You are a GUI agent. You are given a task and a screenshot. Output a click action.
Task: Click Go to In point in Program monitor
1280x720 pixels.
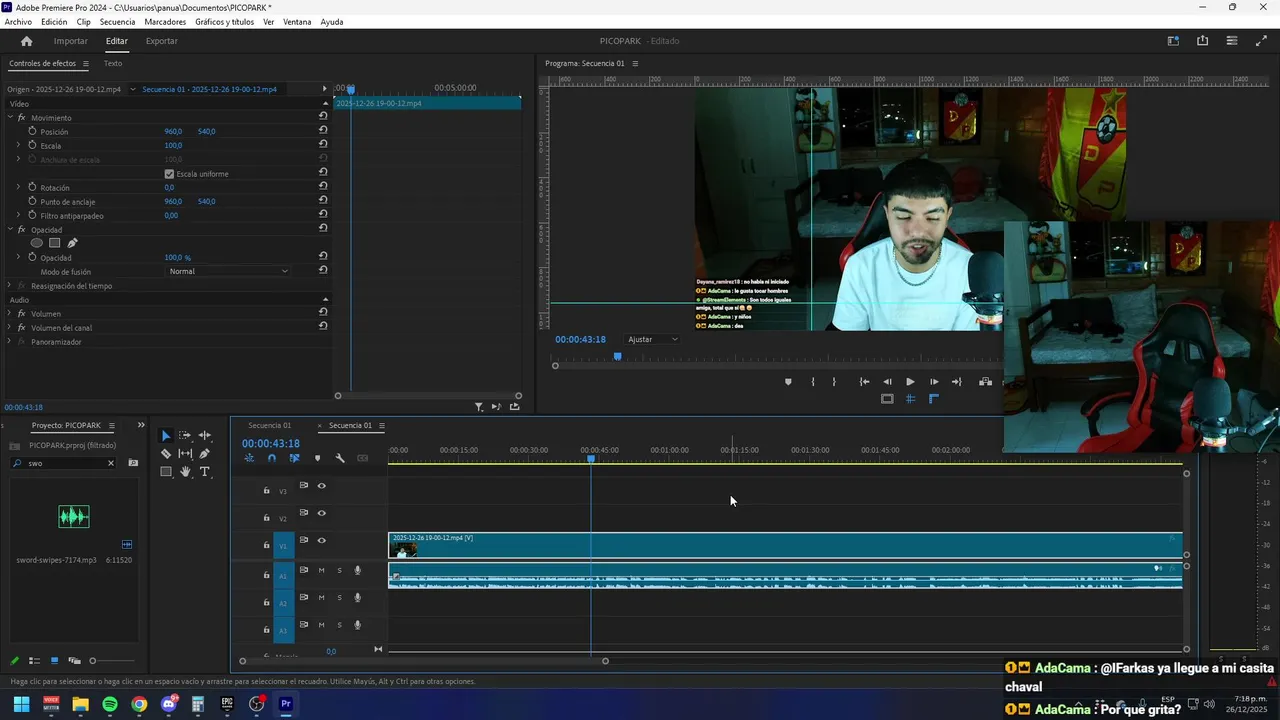point(864,382)
